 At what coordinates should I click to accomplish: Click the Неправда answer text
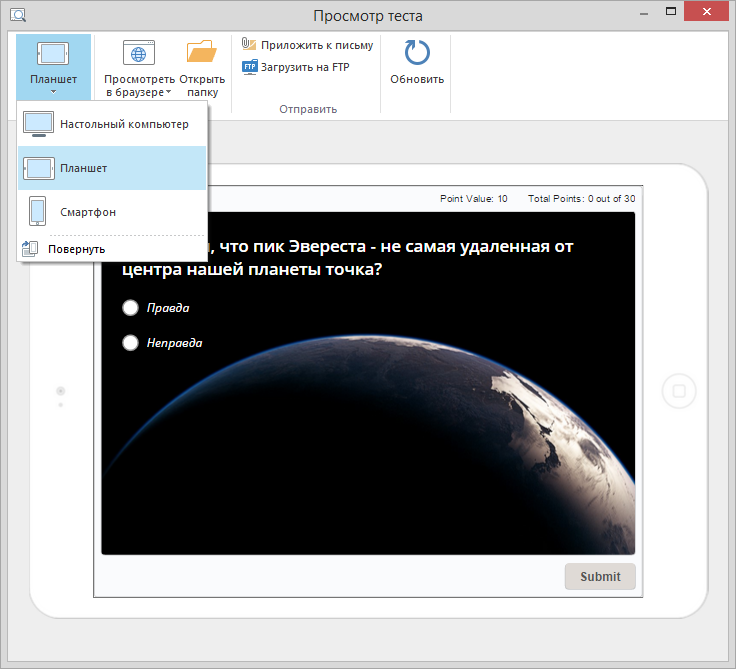(175, 343)
